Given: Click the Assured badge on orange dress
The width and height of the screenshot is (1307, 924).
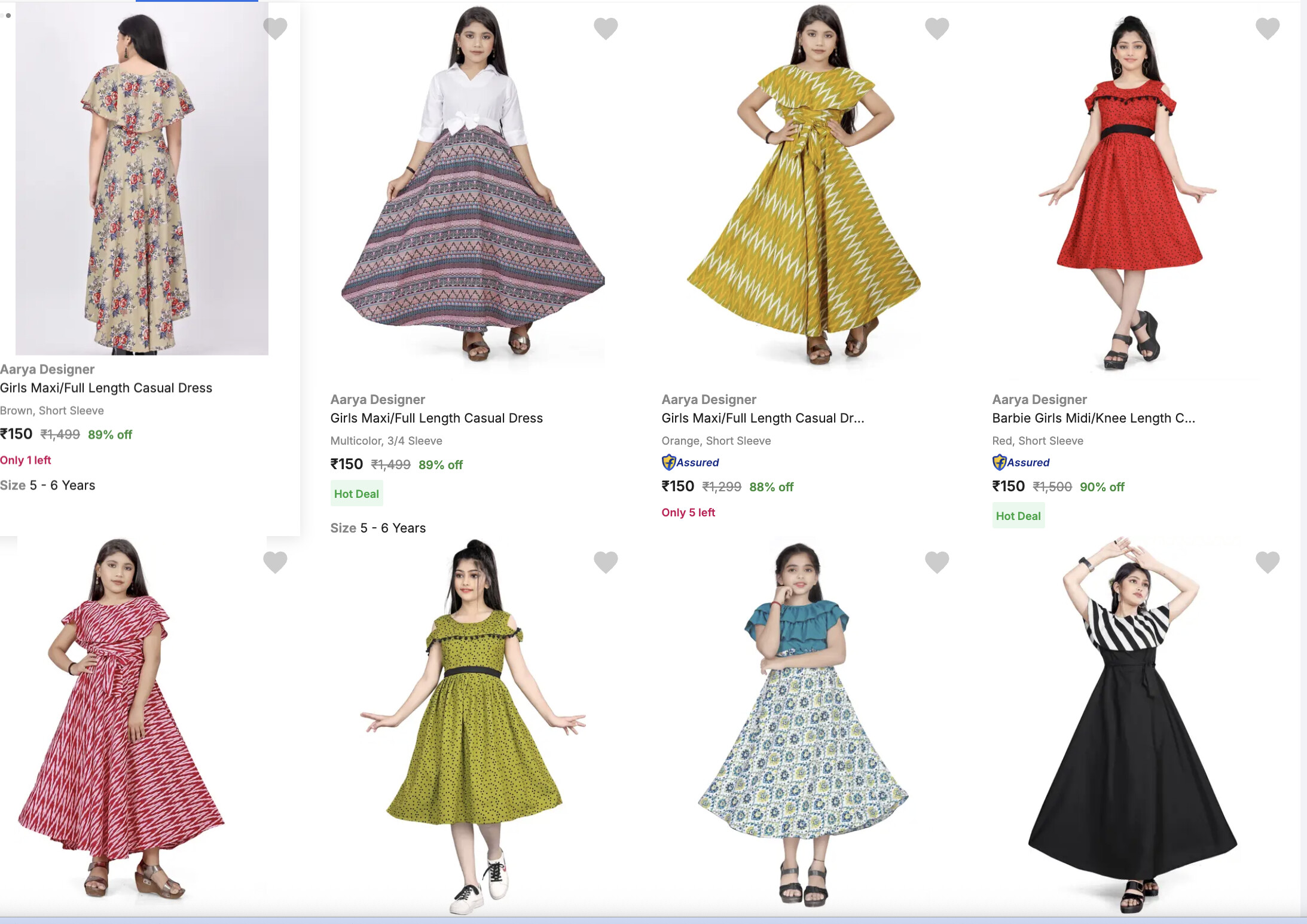Looking at the screenshot, I should tap(691, 463).
